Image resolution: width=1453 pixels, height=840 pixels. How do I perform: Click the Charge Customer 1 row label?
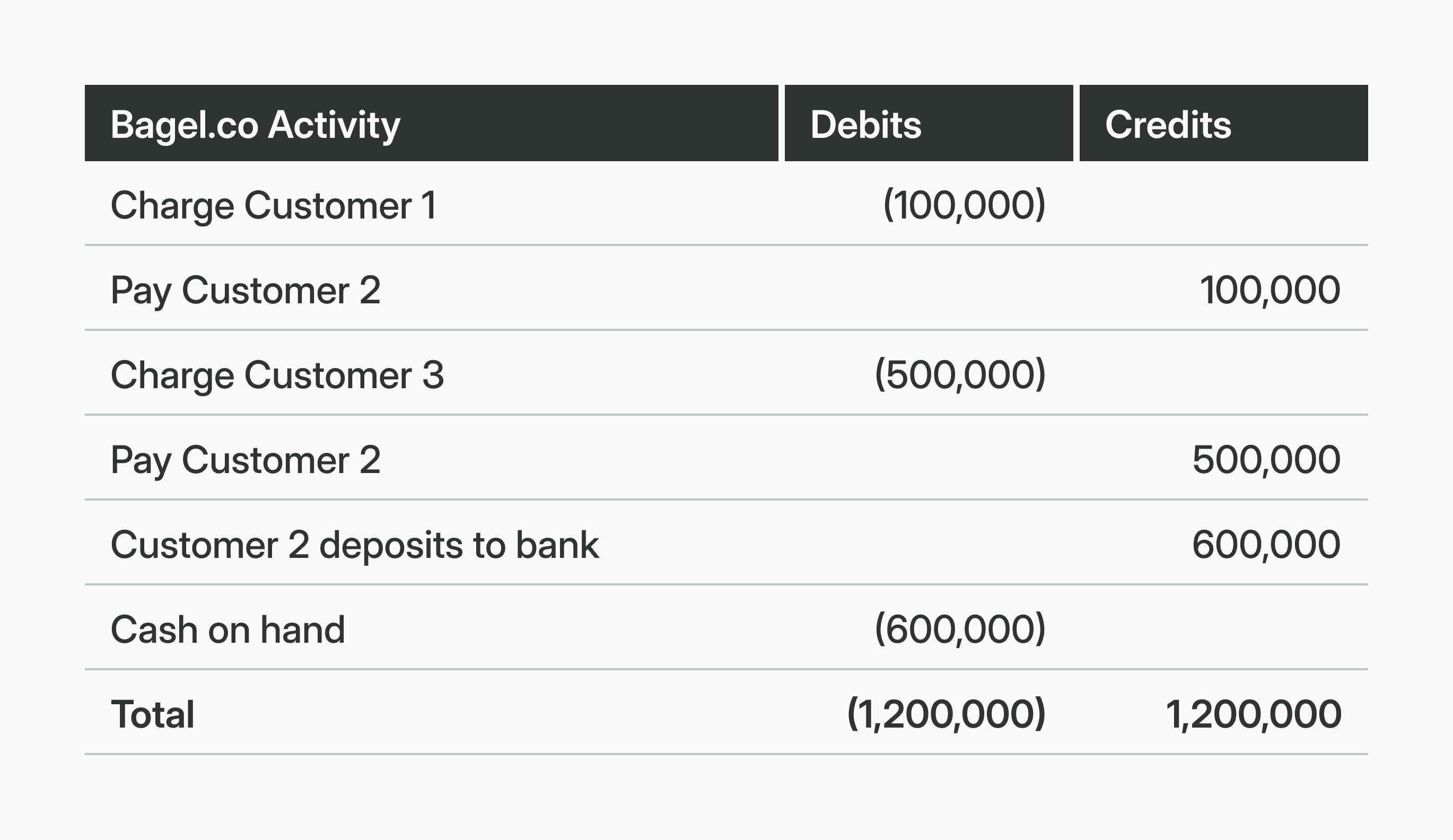273,205
